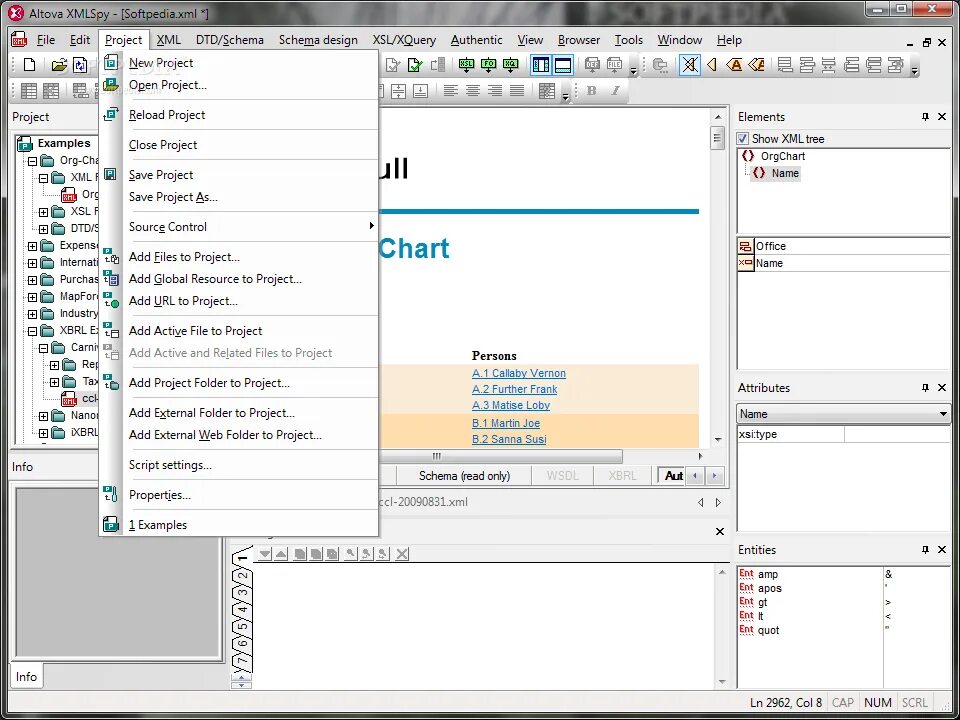Toggle the Bold formatting button
Image resolution: width=960 pixels, height=720 pixels.
click(591, 91)
